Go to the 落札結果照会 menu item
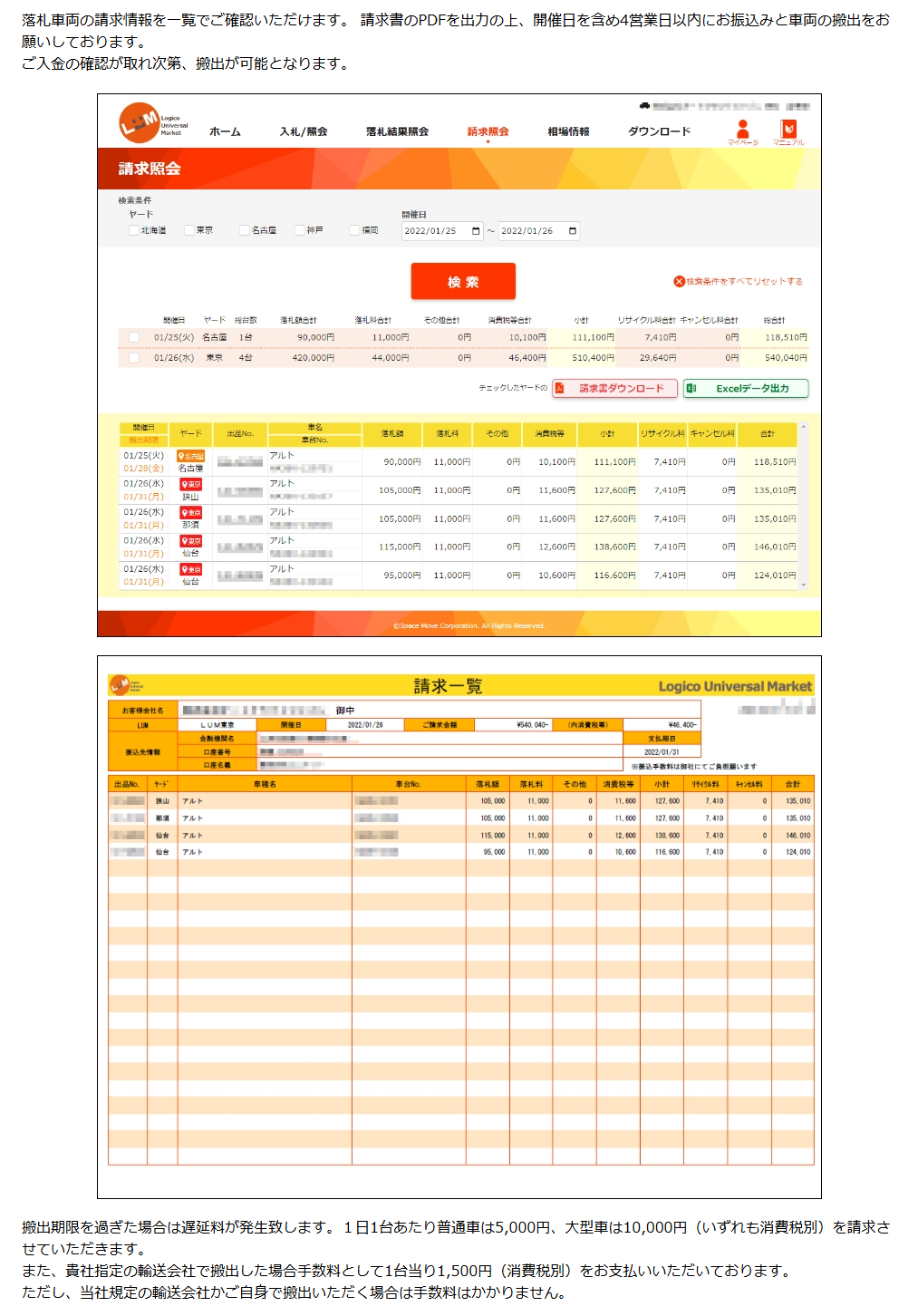The width and height of the screenshot is (918, 1316). [397, 131]
